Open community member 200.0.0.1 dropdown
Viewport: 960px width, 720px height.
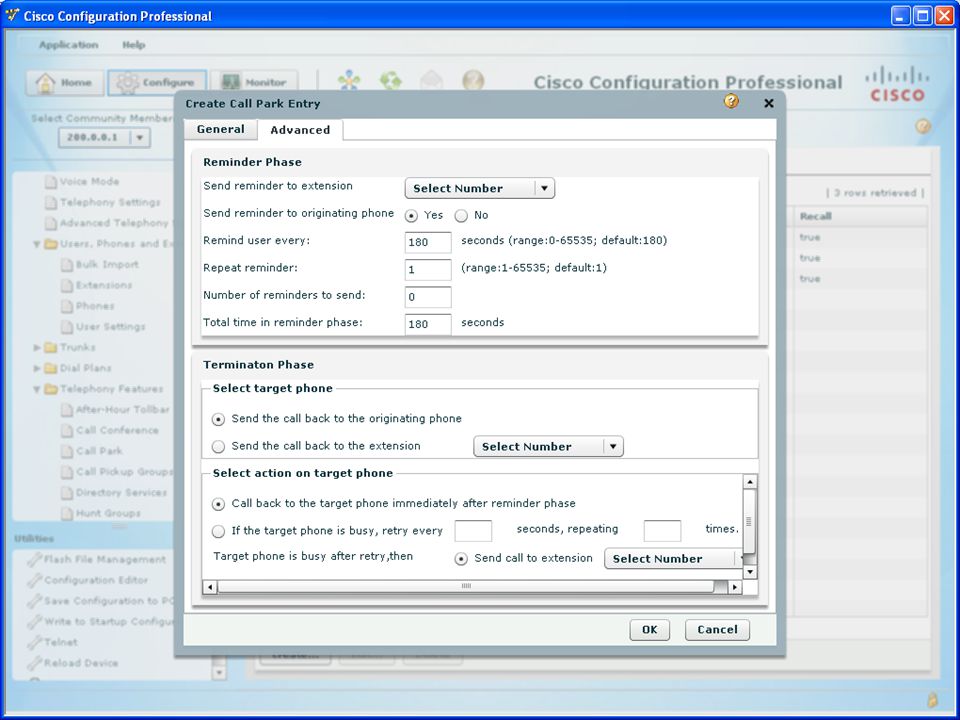[x=105, y=137]
